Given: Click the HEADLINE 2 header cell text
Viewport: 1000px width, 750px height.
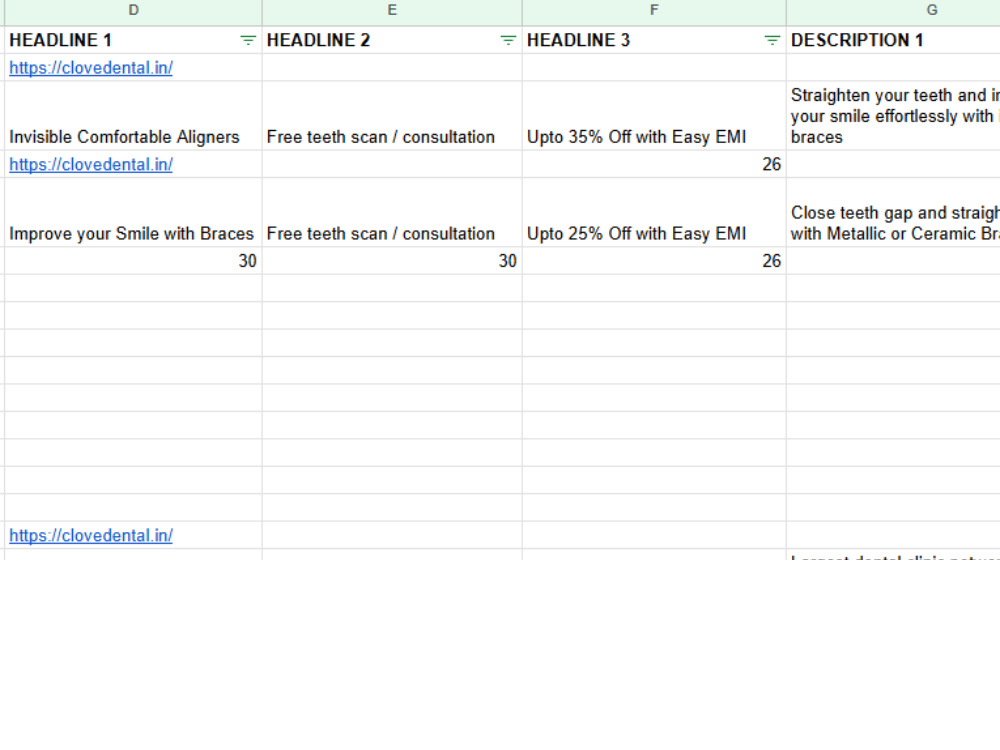Looking at the screenshot, I should (x=318, y=40).
